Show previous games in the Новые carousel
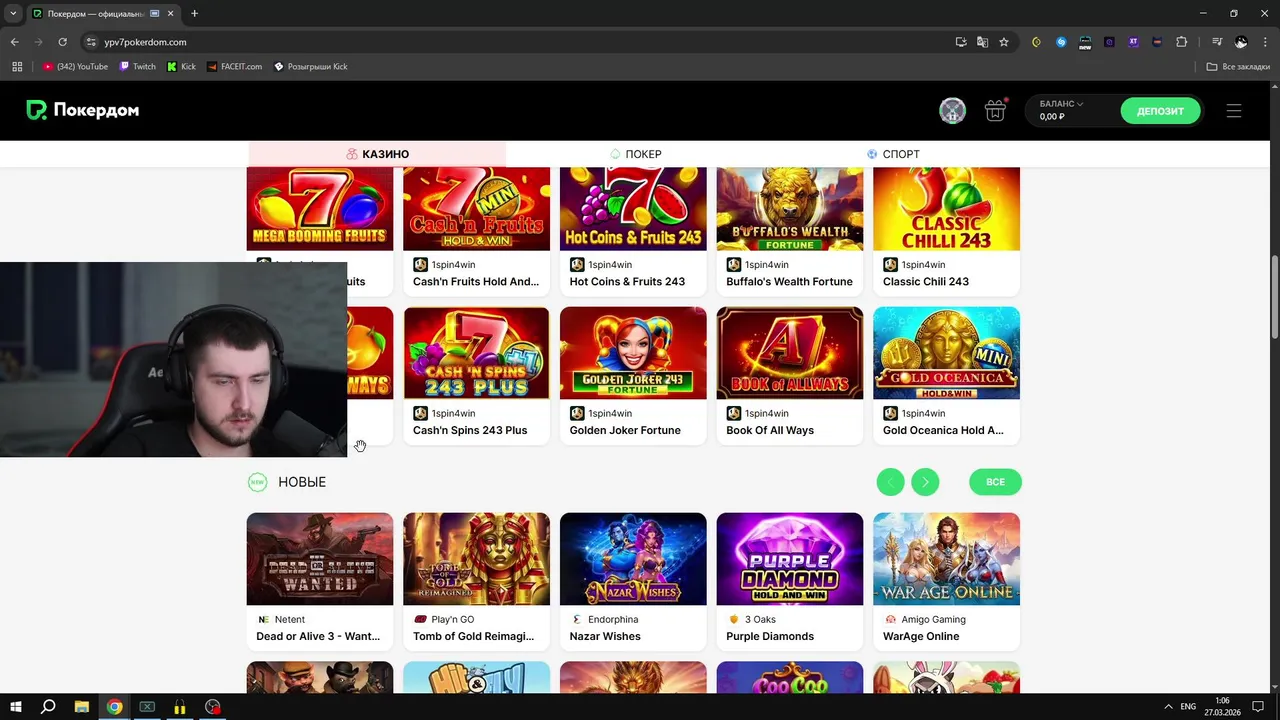This screenshot has width=1280, height=720. pos(890,482)
